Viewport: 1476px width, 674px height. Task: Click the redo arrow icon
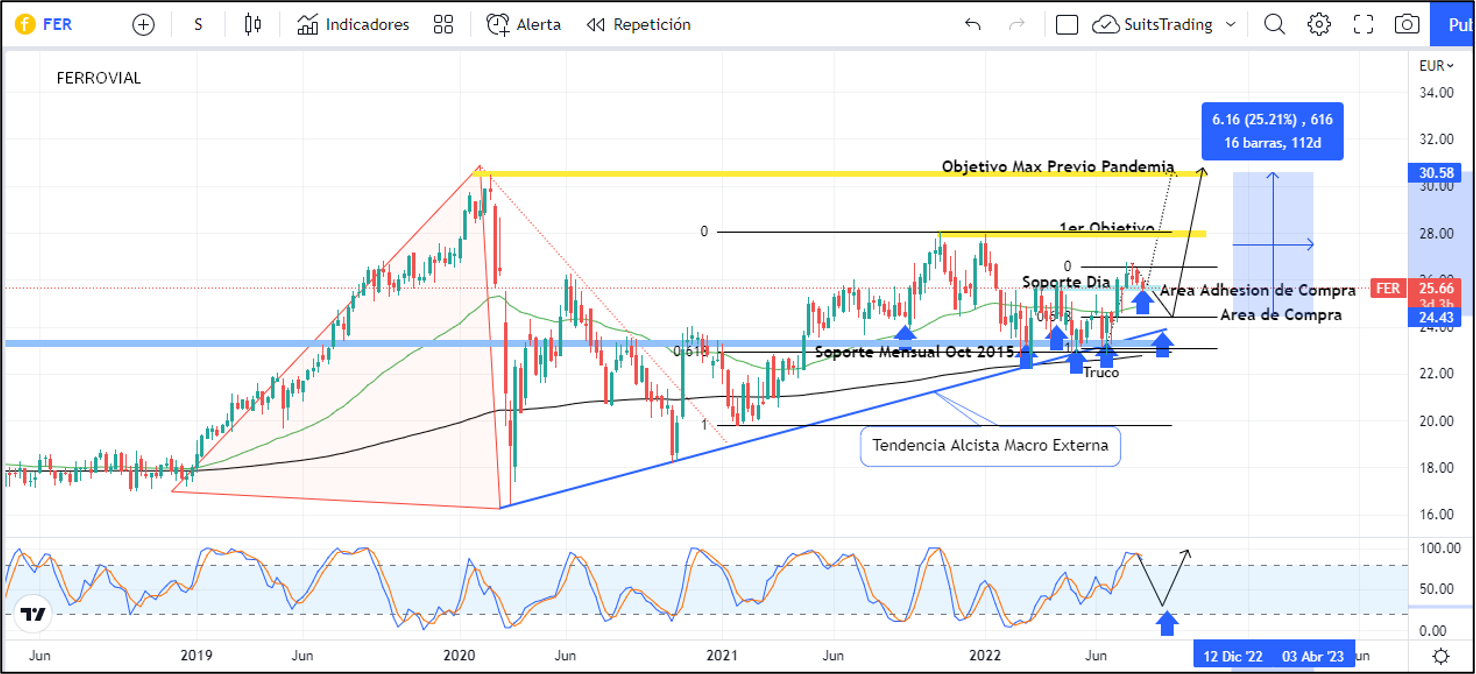1017,25
